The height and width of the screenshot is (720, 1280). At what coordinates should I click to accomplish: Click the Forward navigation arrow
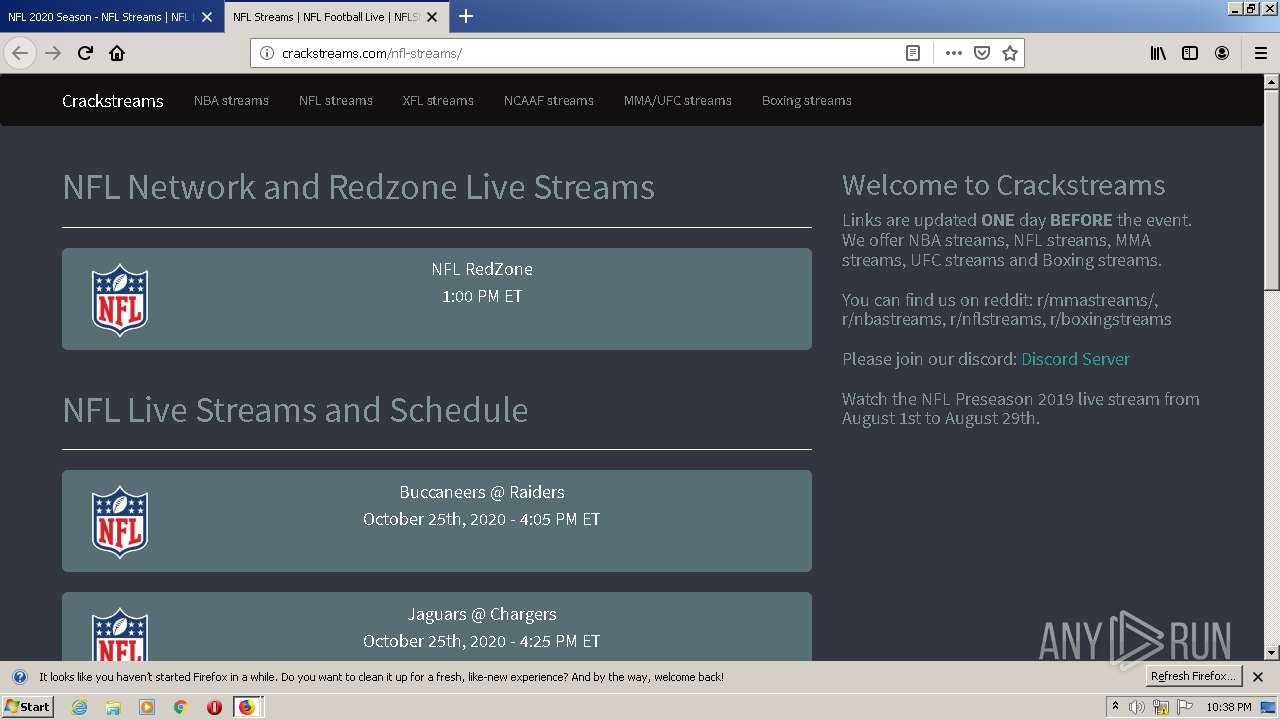point(53,53)
